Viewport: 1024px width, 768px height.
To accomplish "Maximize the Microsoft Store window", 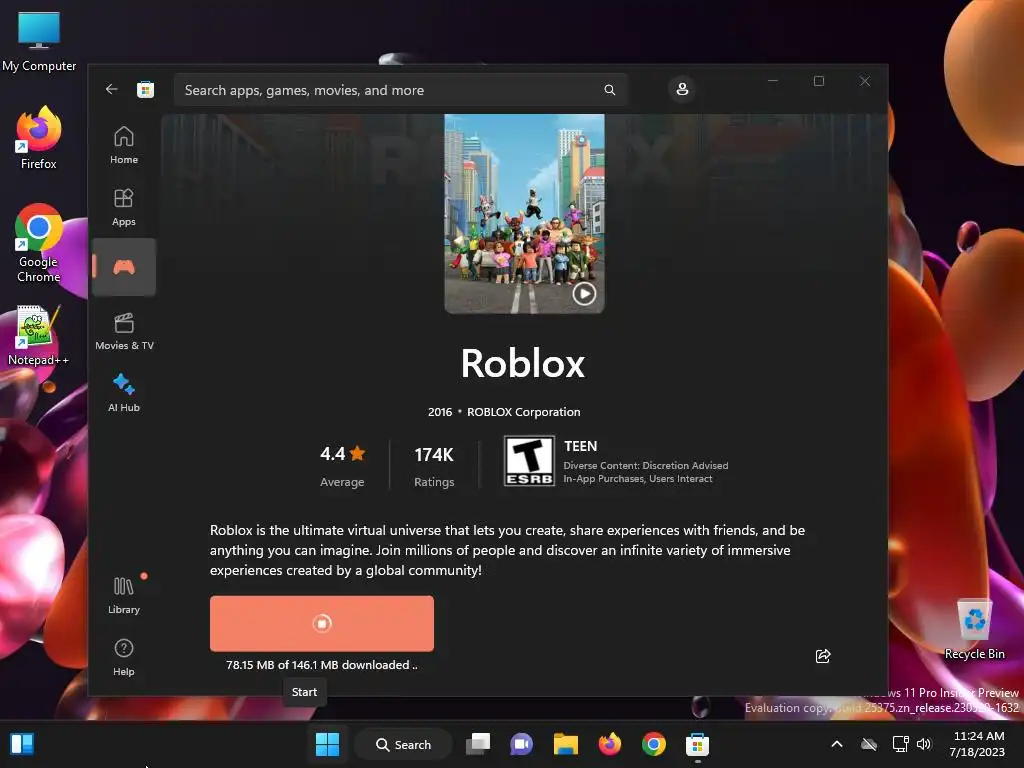I will point(819,81).
